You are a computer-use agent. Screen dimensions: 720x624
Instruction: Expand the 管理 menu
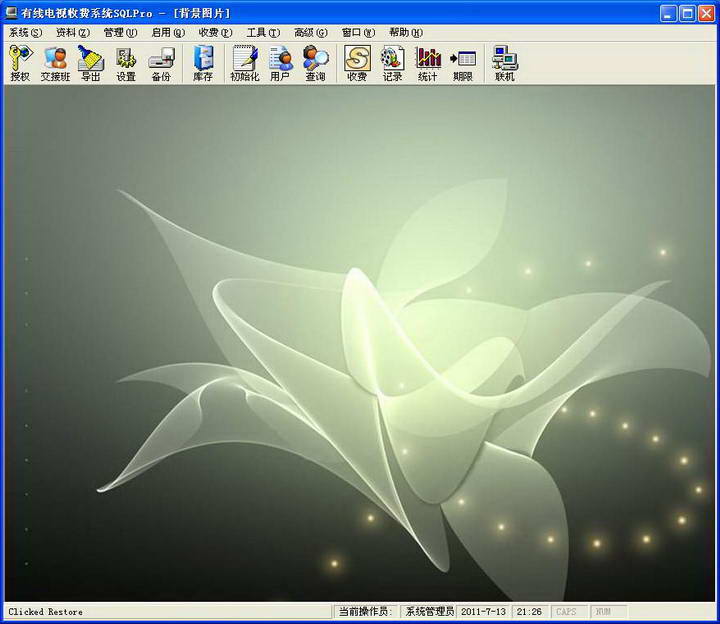[120, 32]
